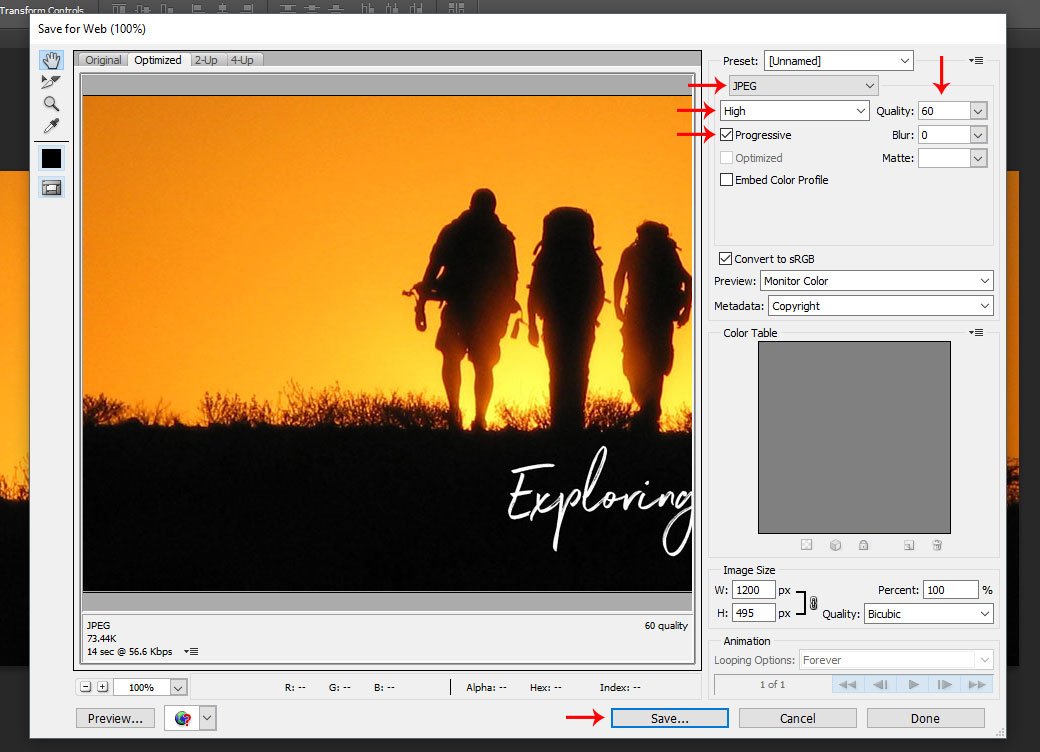Click the browser preview icon
Screen dimensions: 1040x752
click(x=182, y=718)
